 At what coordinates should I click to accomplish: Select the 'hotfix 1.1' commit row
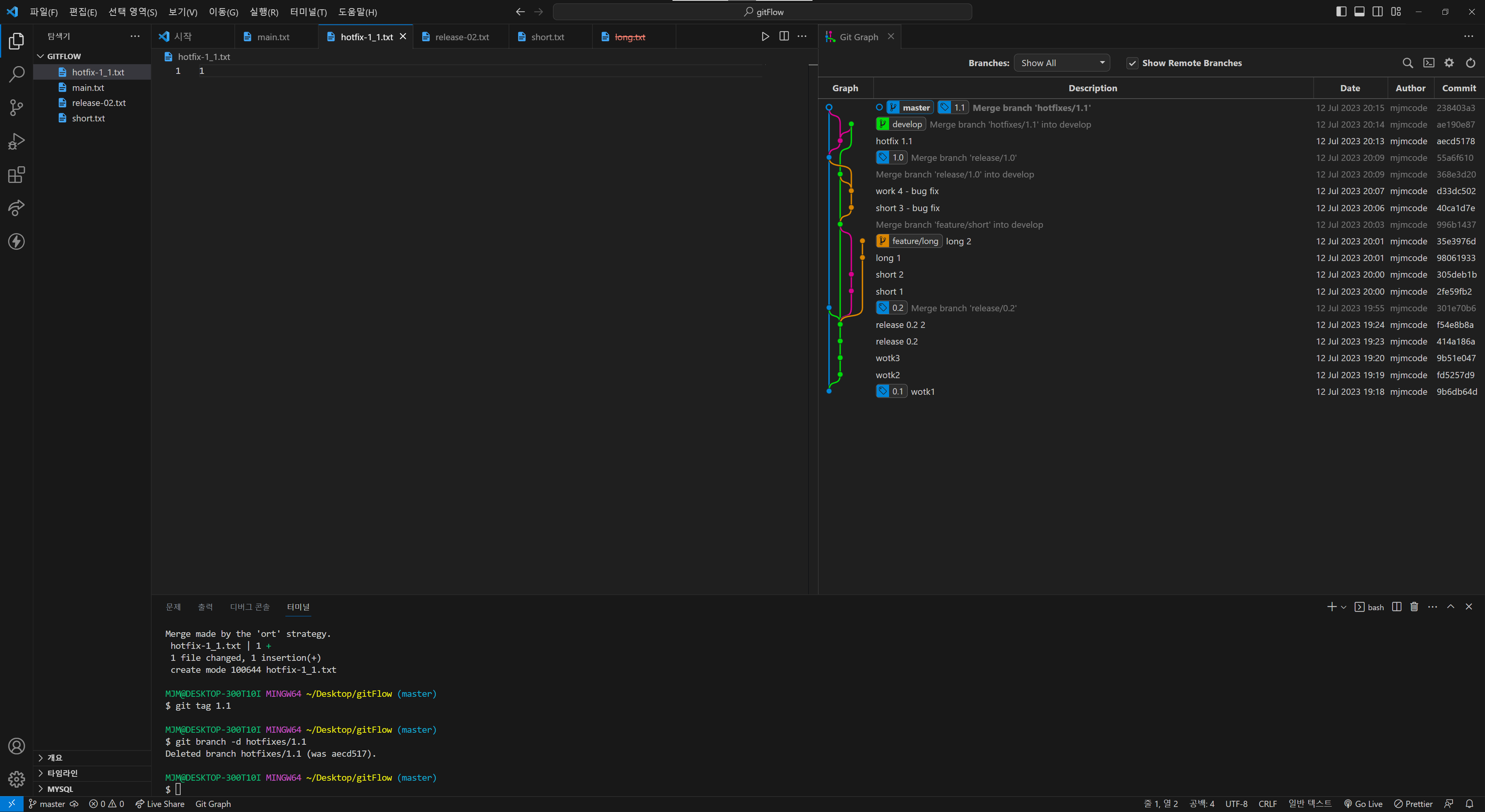pyautogui.click(x=894, y=141)
